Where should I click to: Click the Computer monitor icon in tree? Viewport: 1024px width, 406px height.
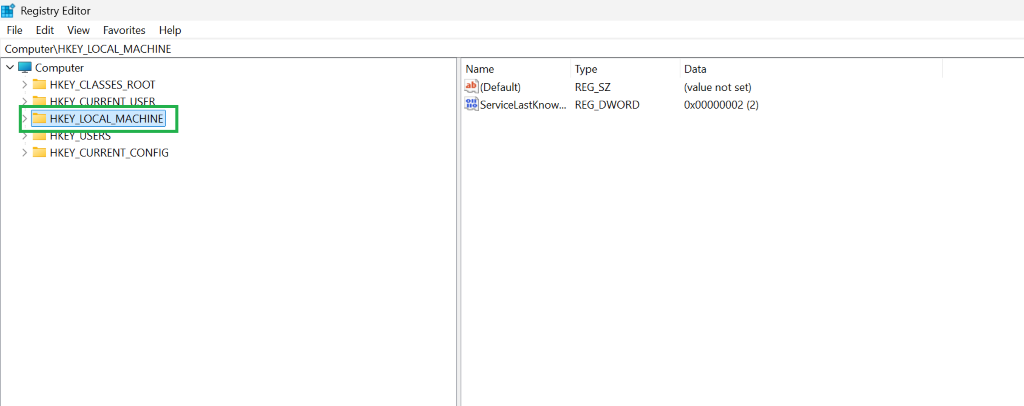(x=25, y=67)
